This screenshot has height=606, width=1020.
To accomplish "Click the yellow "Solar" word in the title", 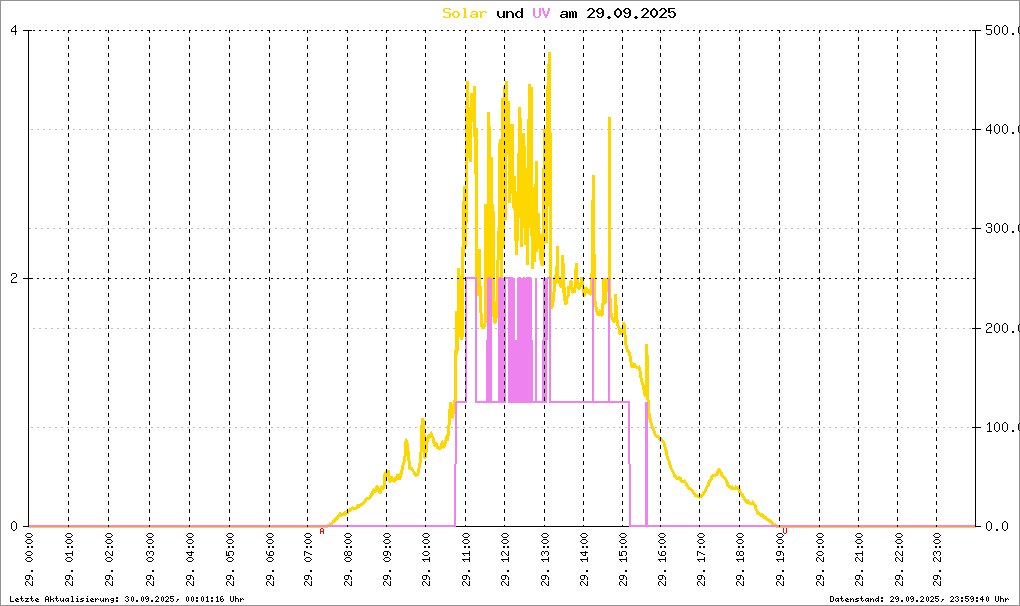I will coord(464,14).
